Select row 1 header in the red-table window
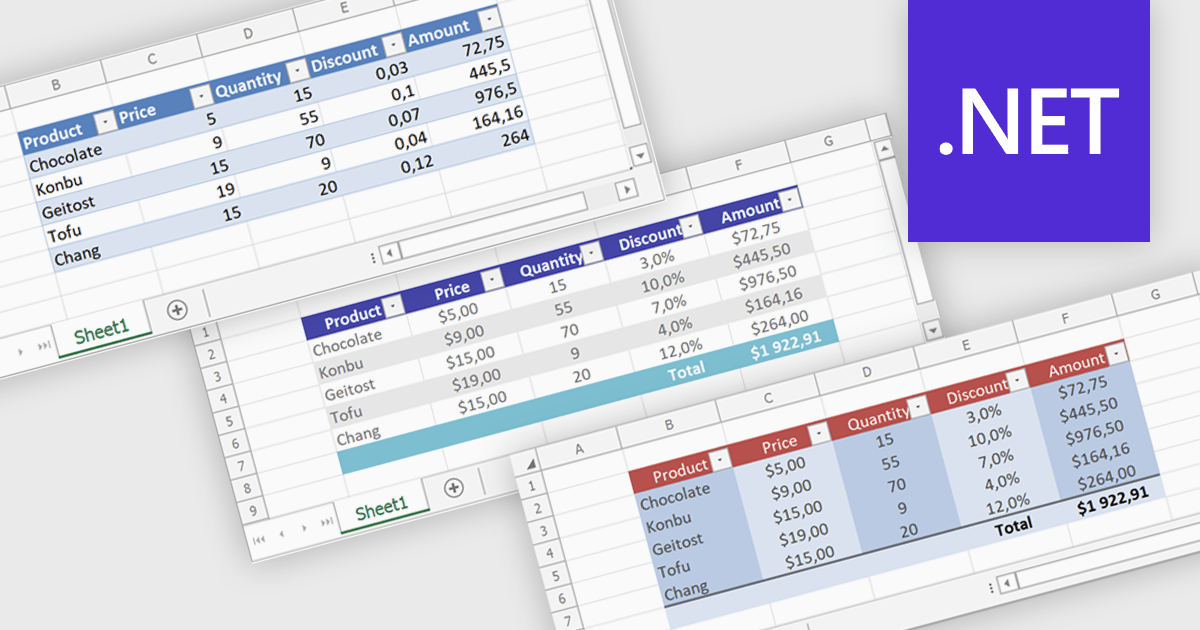This screenshot has width=1200, height=630. (x=534, y=486)
